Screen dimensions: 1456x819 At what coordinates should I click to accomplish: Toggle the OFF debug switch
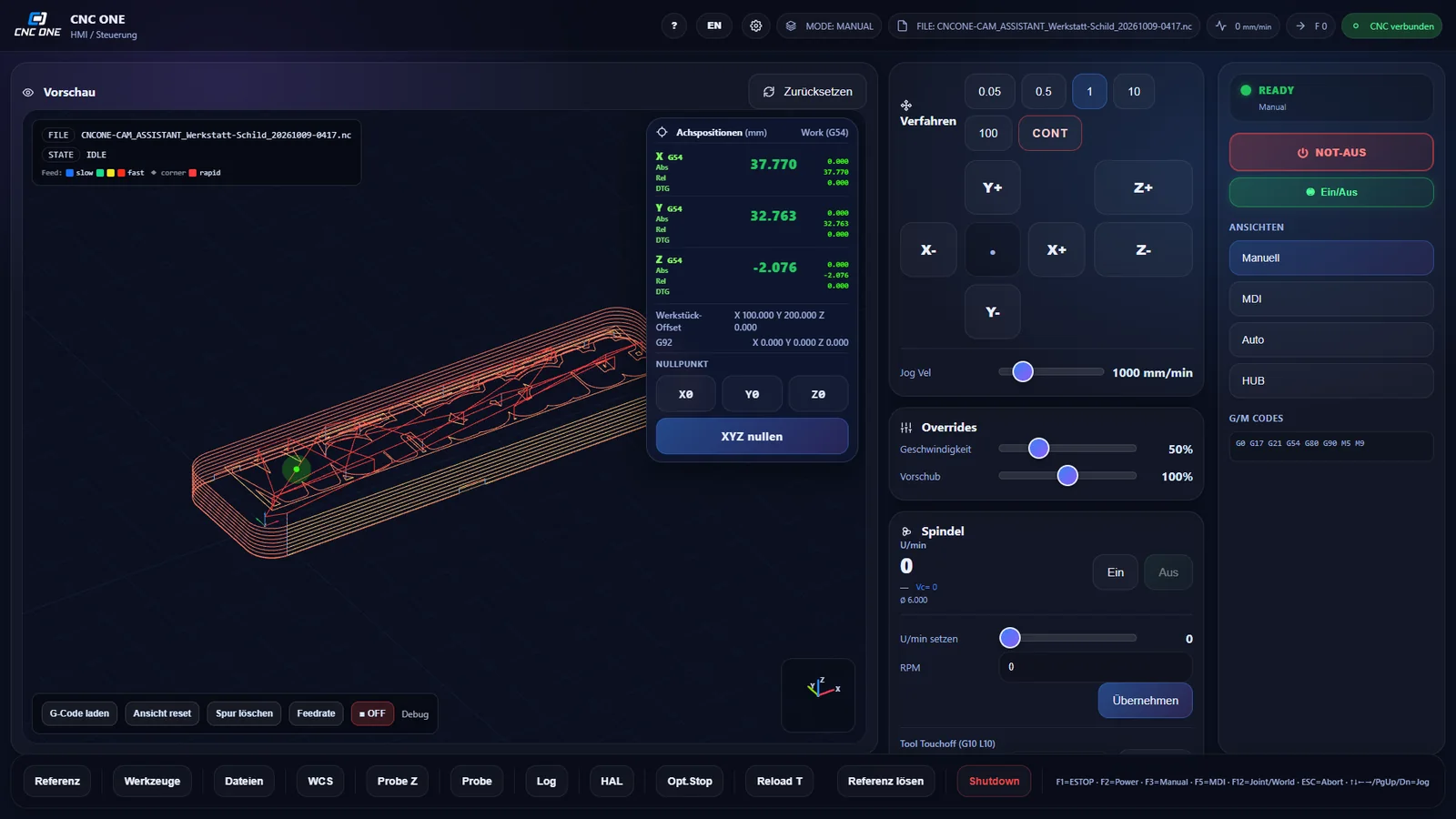pos(372,713)
